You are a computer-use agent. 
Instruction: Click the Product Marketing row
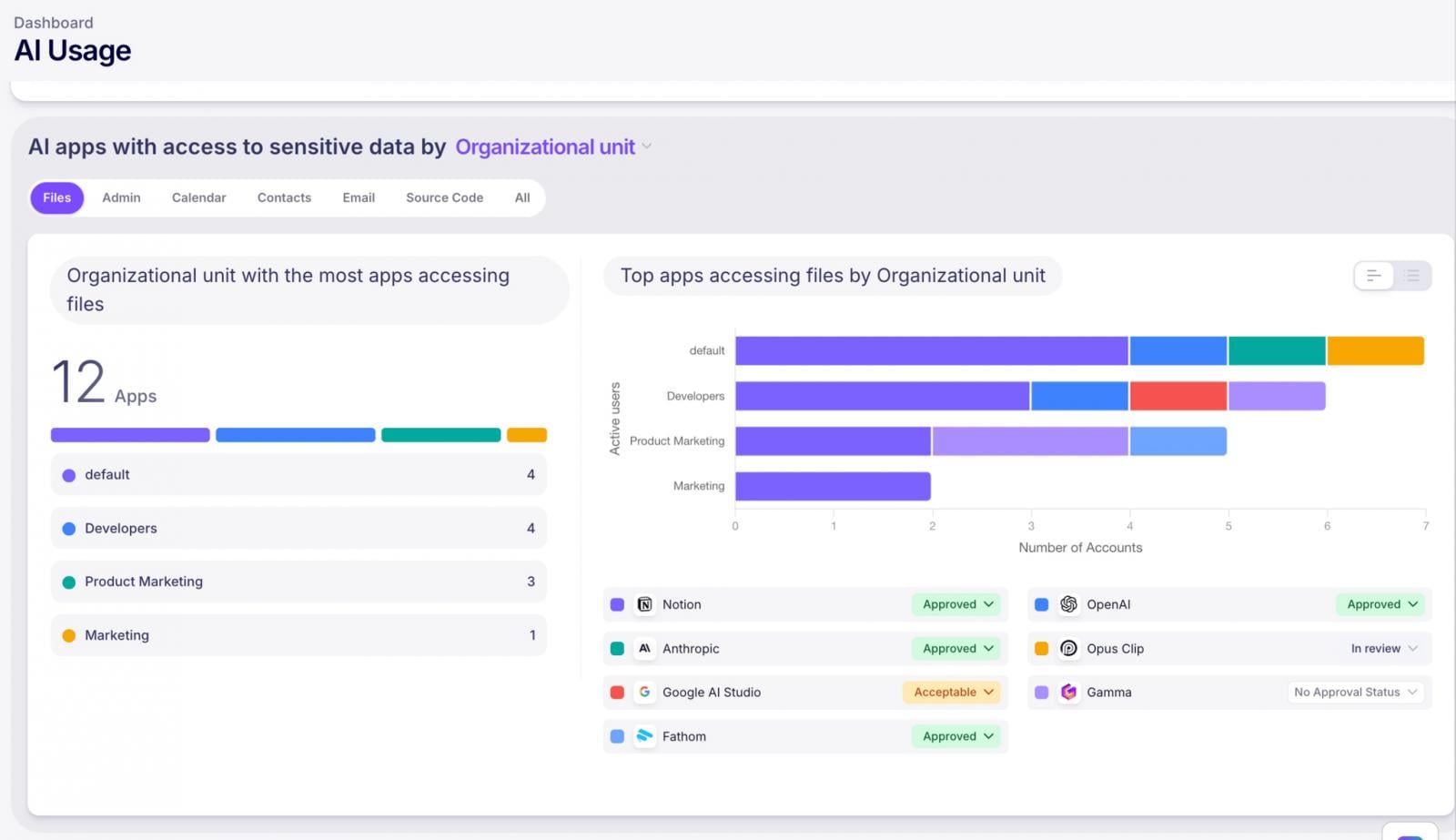tap(298, 582)
